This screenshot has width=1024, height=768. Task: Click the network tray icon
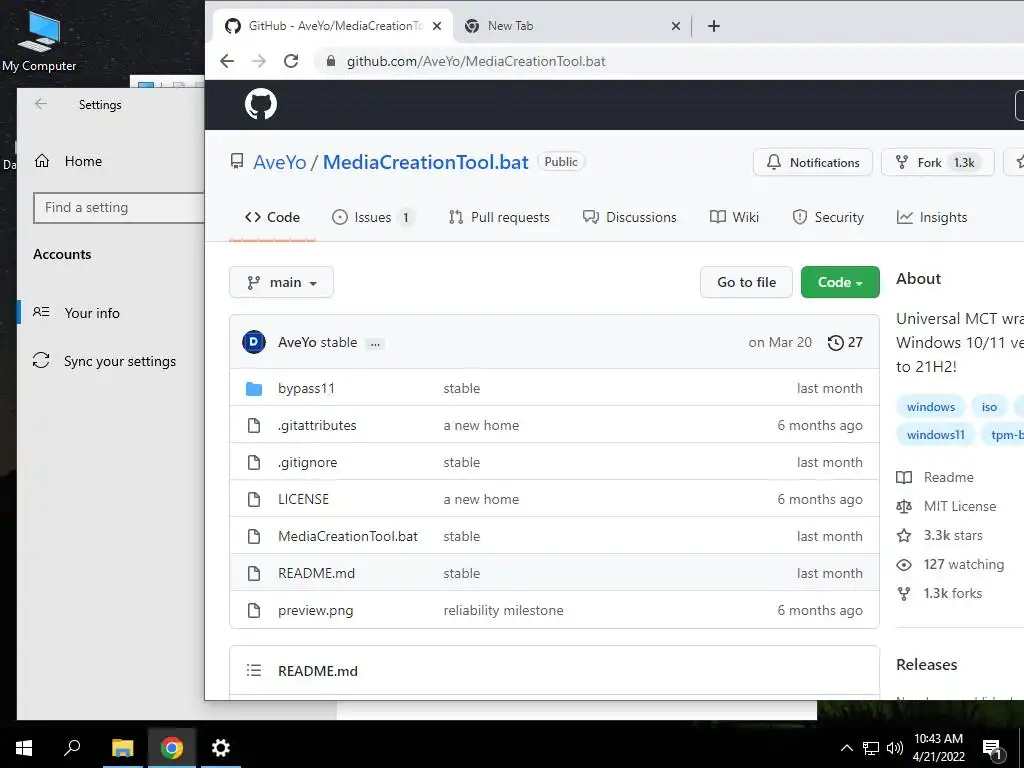[871, 748]
